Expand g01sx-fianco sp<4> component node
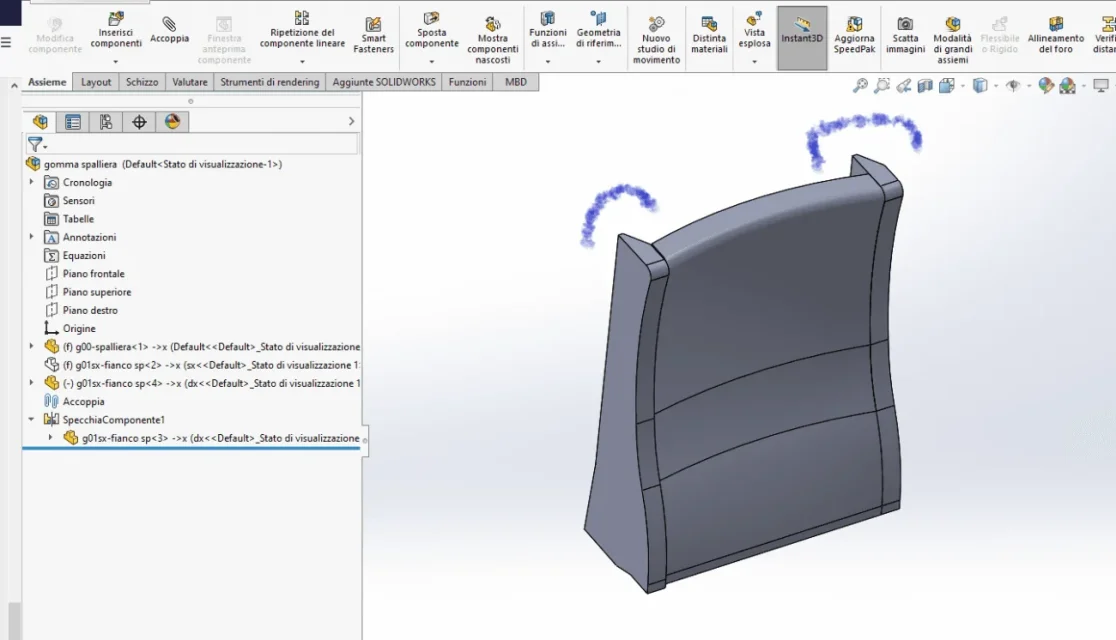This screenshot has height=640, width=1116. pyautogui.click(x=31, y=382)
